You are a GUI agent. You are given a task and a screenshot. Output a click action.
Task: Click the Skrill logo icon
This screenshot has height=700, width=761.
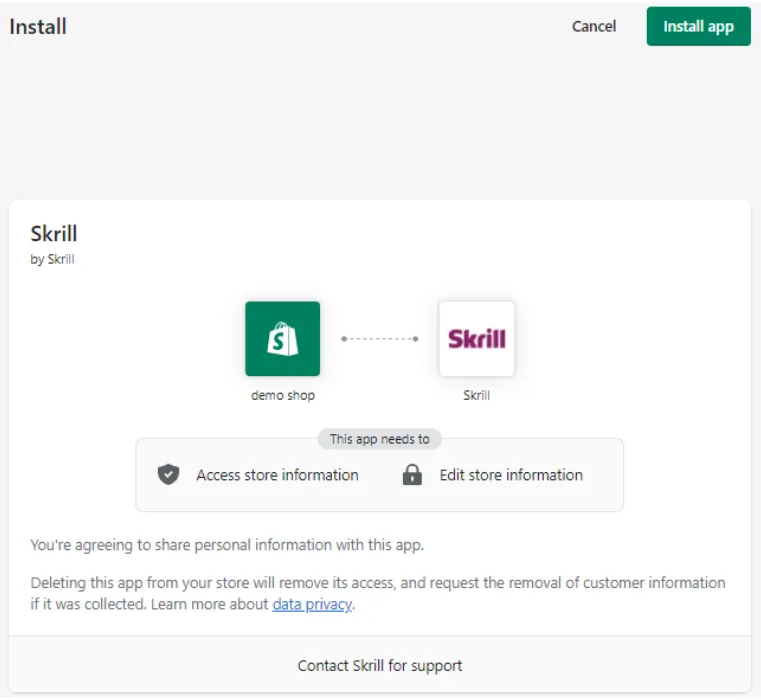[476, 339]
